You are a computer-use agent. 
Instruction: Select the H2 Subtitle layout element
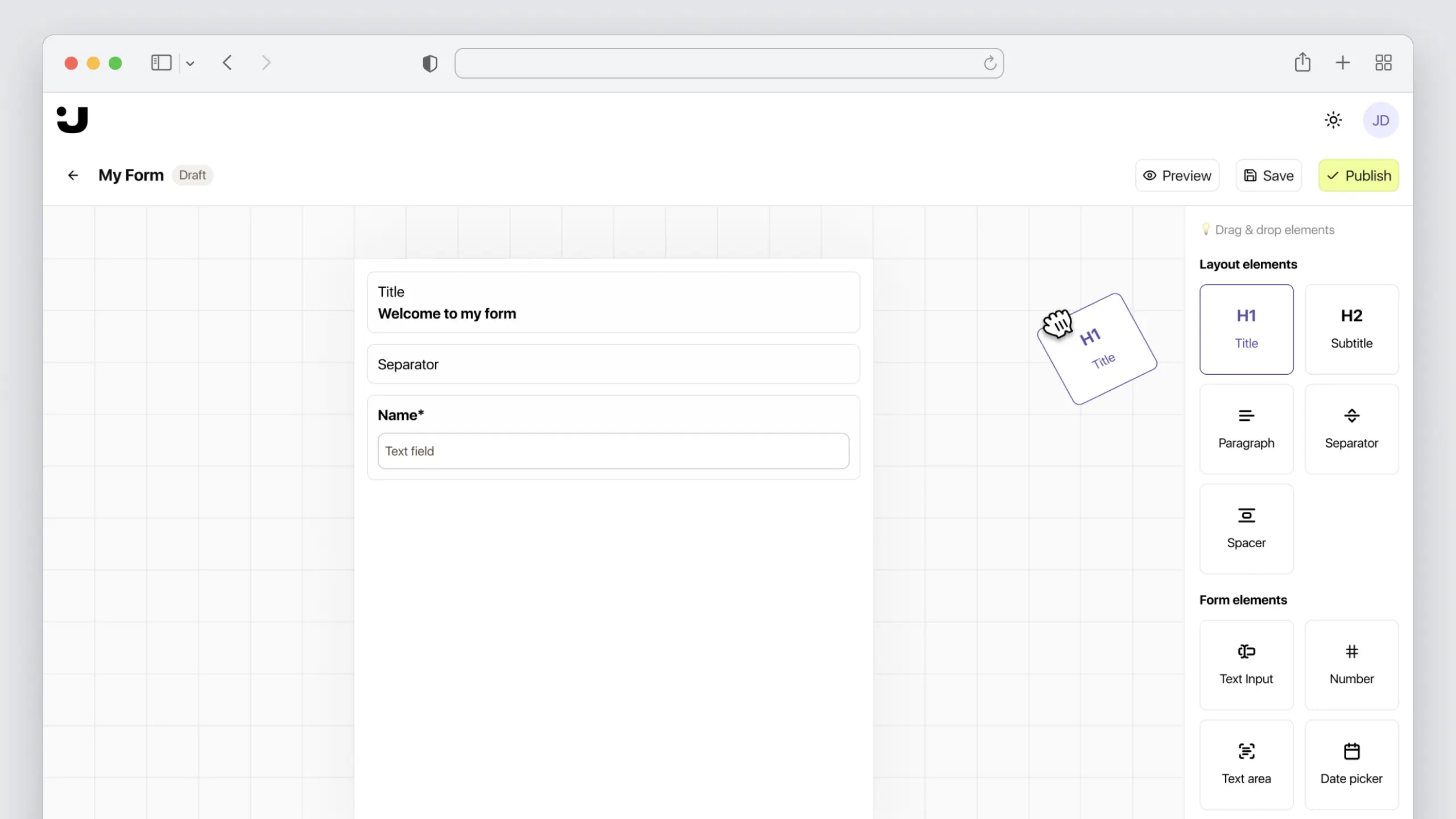tap(1351, 329)
